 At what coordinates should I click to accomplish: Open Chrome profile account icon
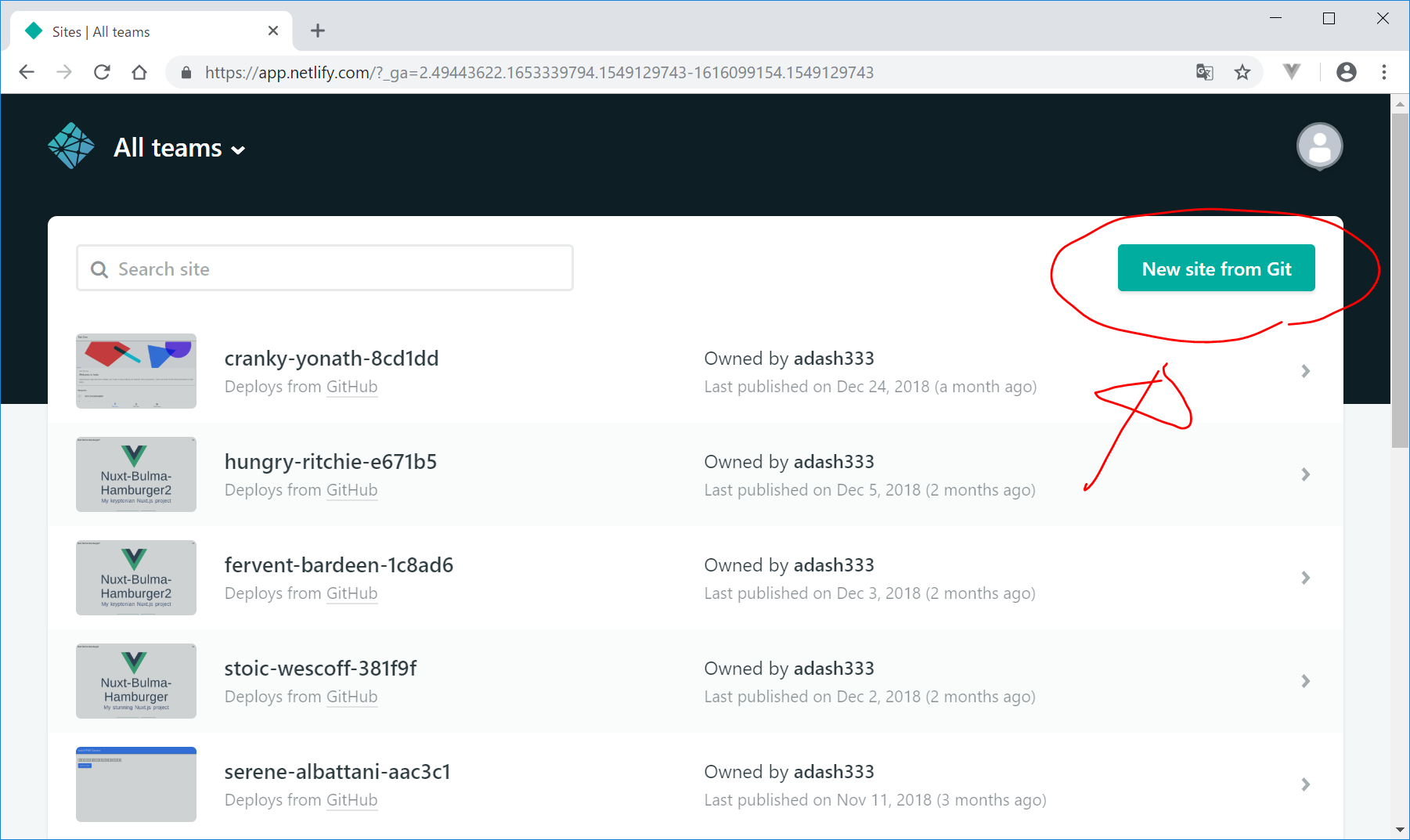click(x=1346, y=73)
